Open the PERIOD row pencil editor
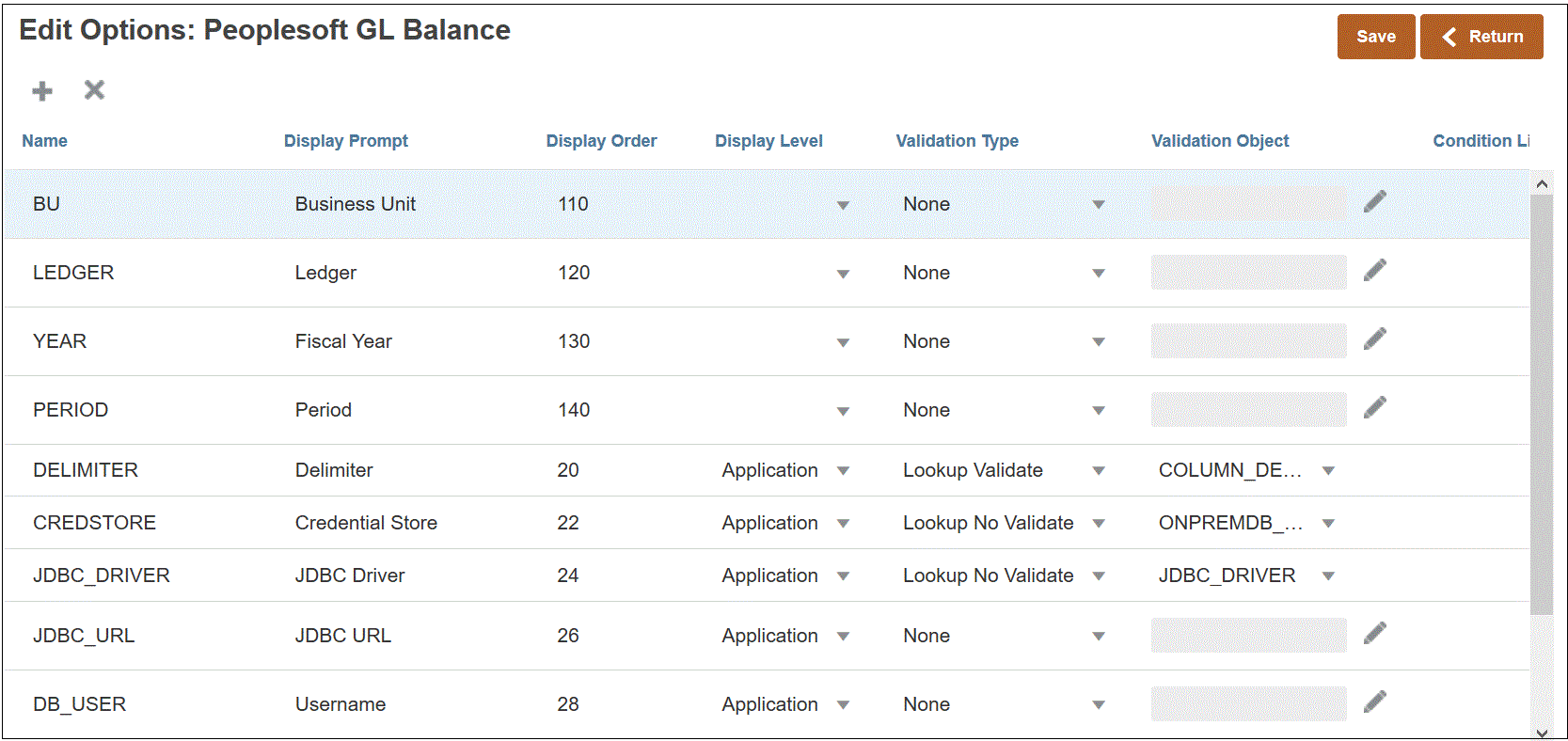The image size is (1568, 741). 1374,408
